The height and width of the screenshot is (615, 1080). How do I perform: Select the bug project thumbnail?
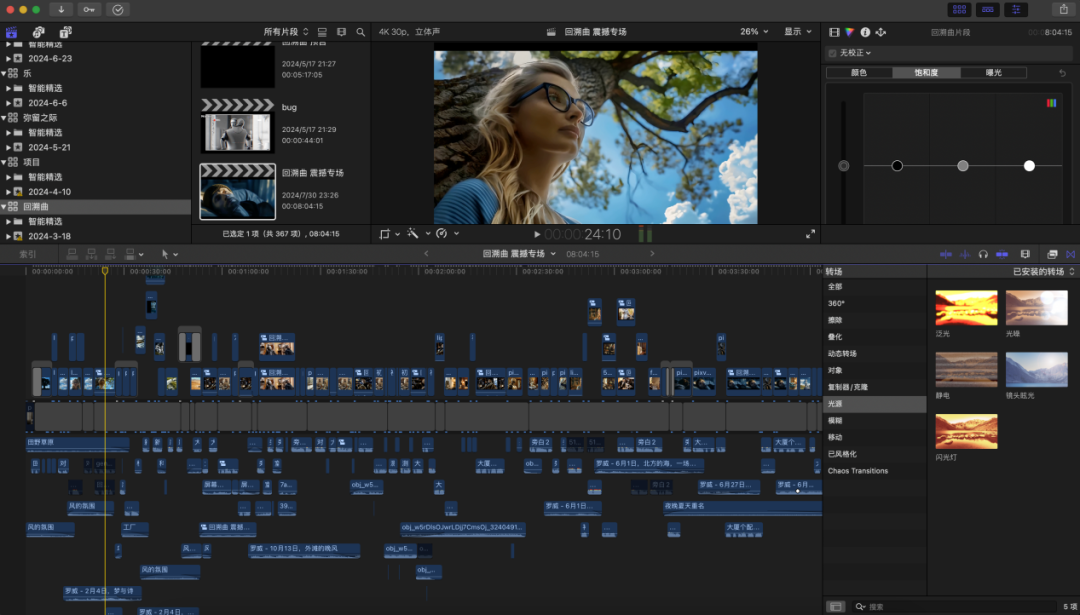pyautogui.click(x=238, y=126)
